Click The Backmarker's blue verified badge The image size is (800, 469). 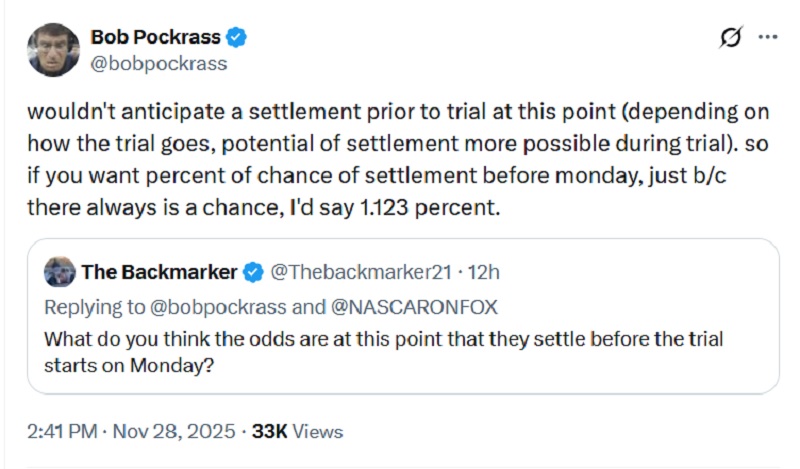pos(255,272)
